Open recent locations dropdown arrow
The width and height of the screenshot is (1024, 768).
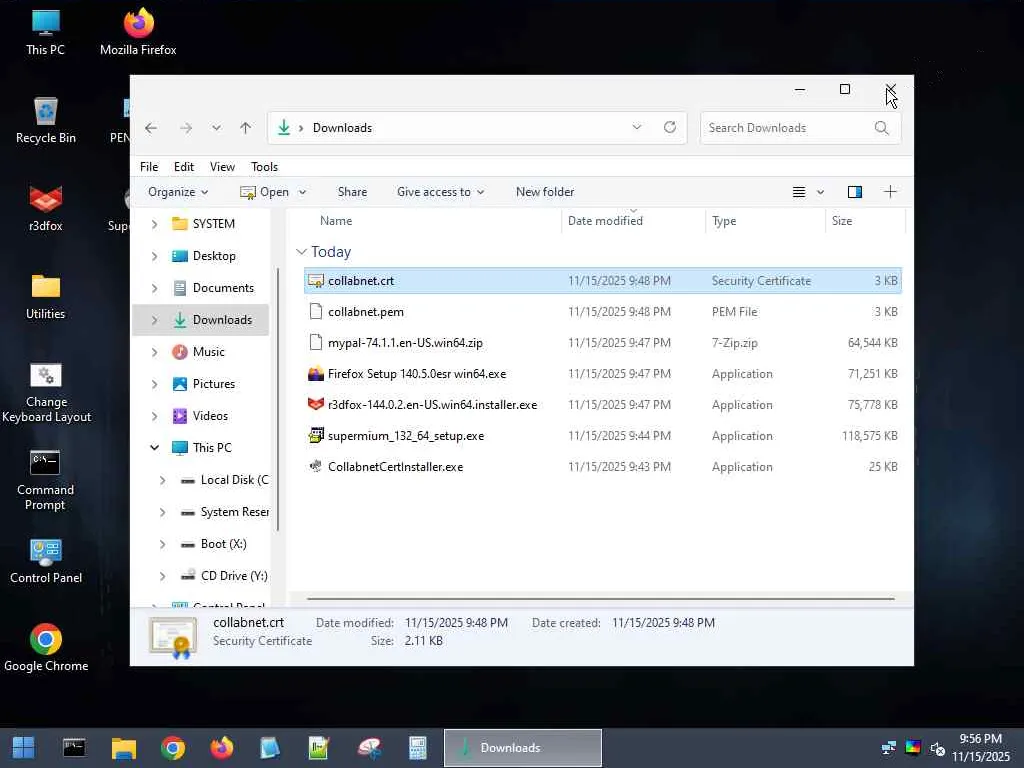click(216, 128)
